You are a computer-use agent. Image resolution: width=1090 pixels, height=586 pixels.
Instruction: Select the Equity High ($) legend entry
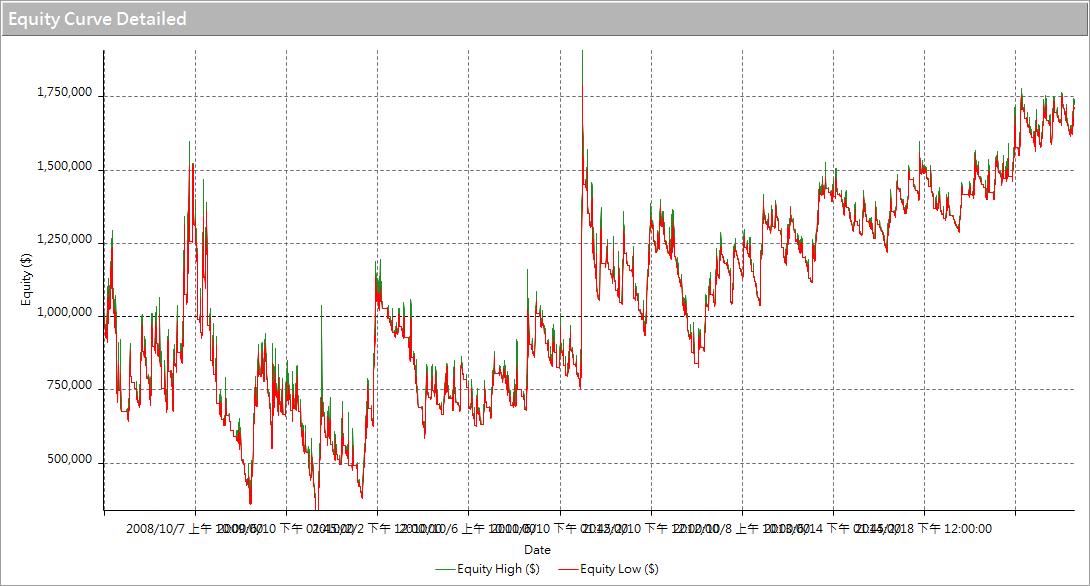click(488, 569)
